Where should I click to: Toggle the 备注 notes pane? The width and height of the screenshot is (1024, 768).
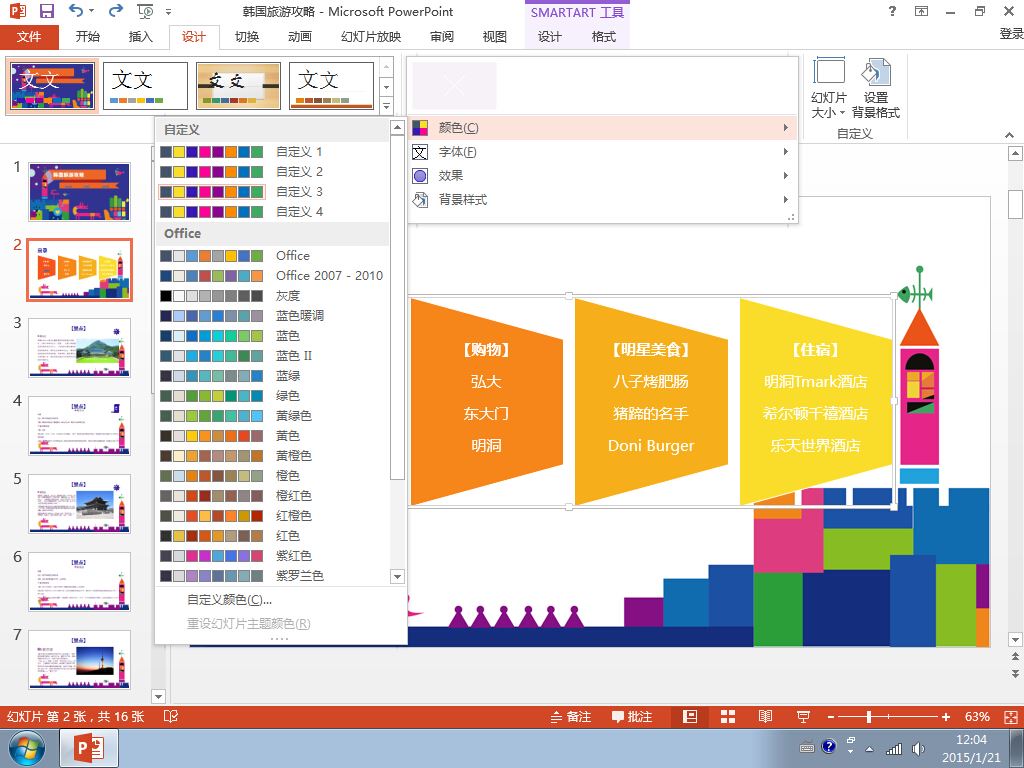coord(570,717)
